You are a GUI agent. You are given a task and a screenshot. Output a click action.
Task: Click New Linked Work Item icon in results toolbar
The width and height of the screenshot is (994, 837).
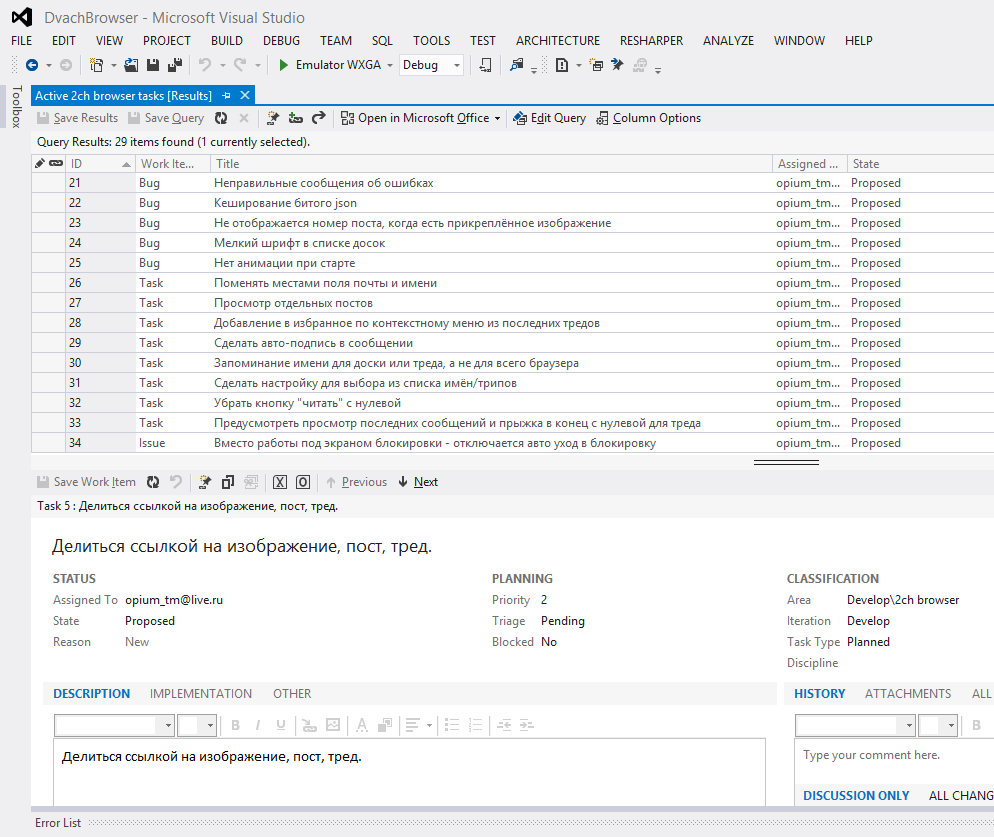[x=273, y=118]
